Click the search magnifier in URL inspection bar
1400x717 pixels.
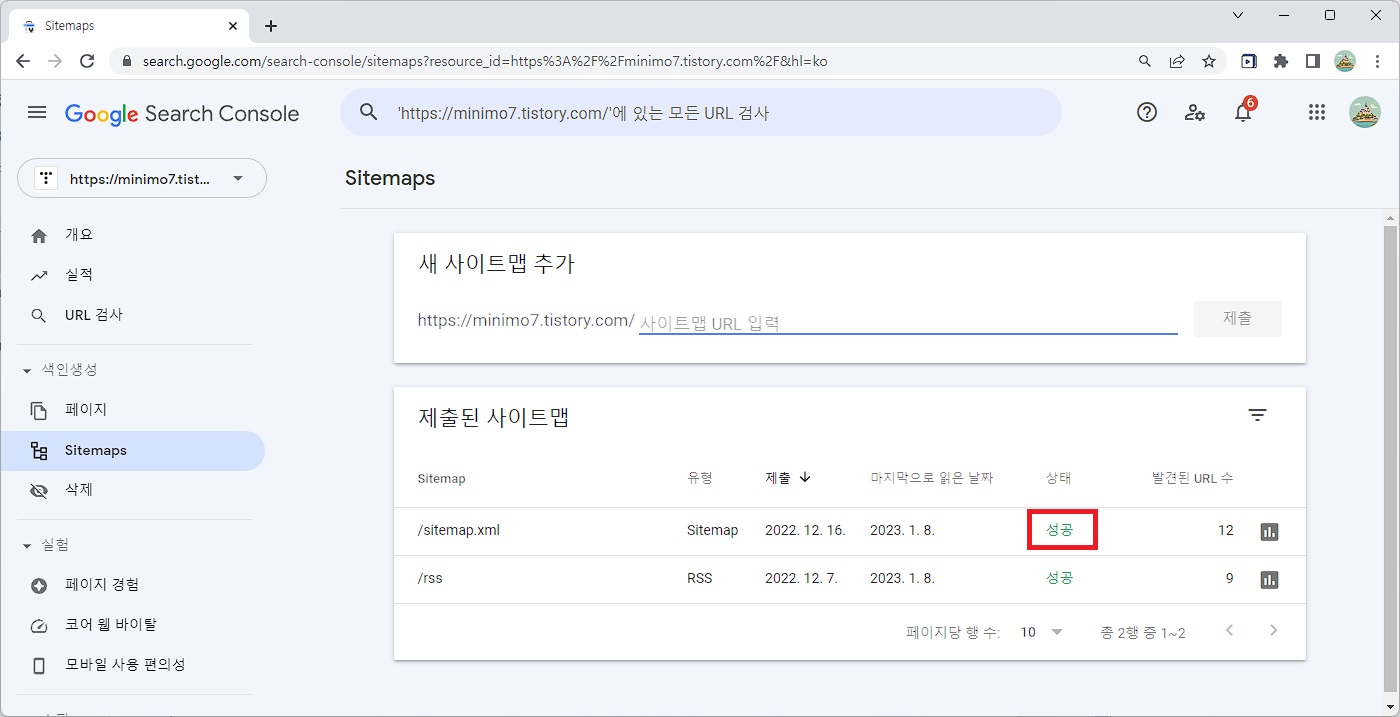369,113
